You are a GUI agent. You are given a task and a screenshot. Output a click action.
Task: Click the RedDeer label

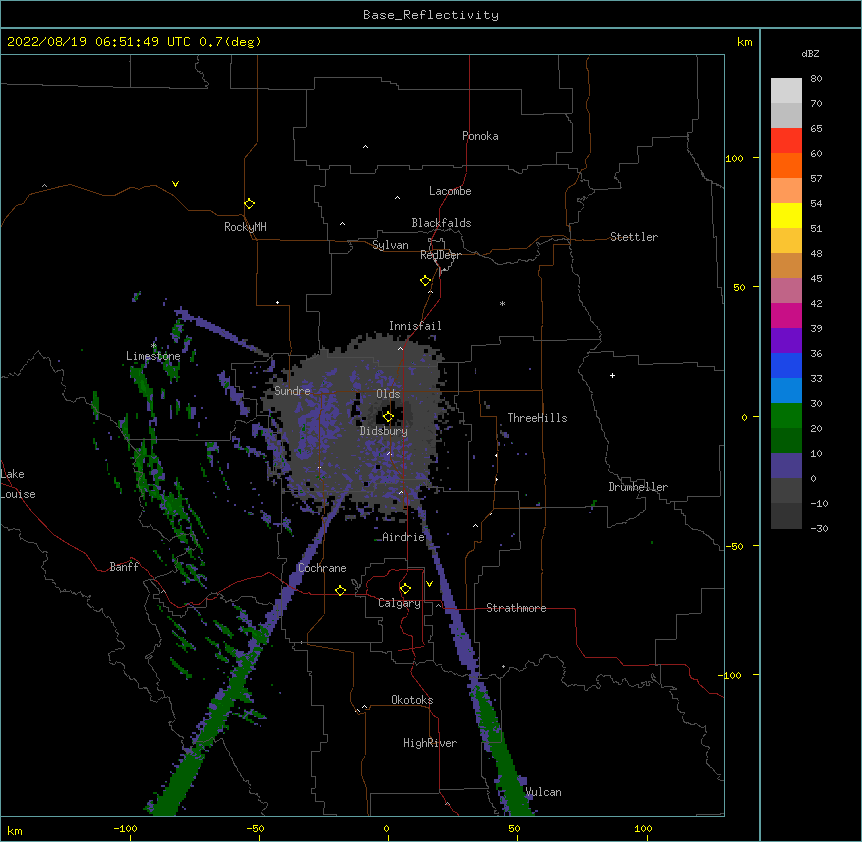440,255
